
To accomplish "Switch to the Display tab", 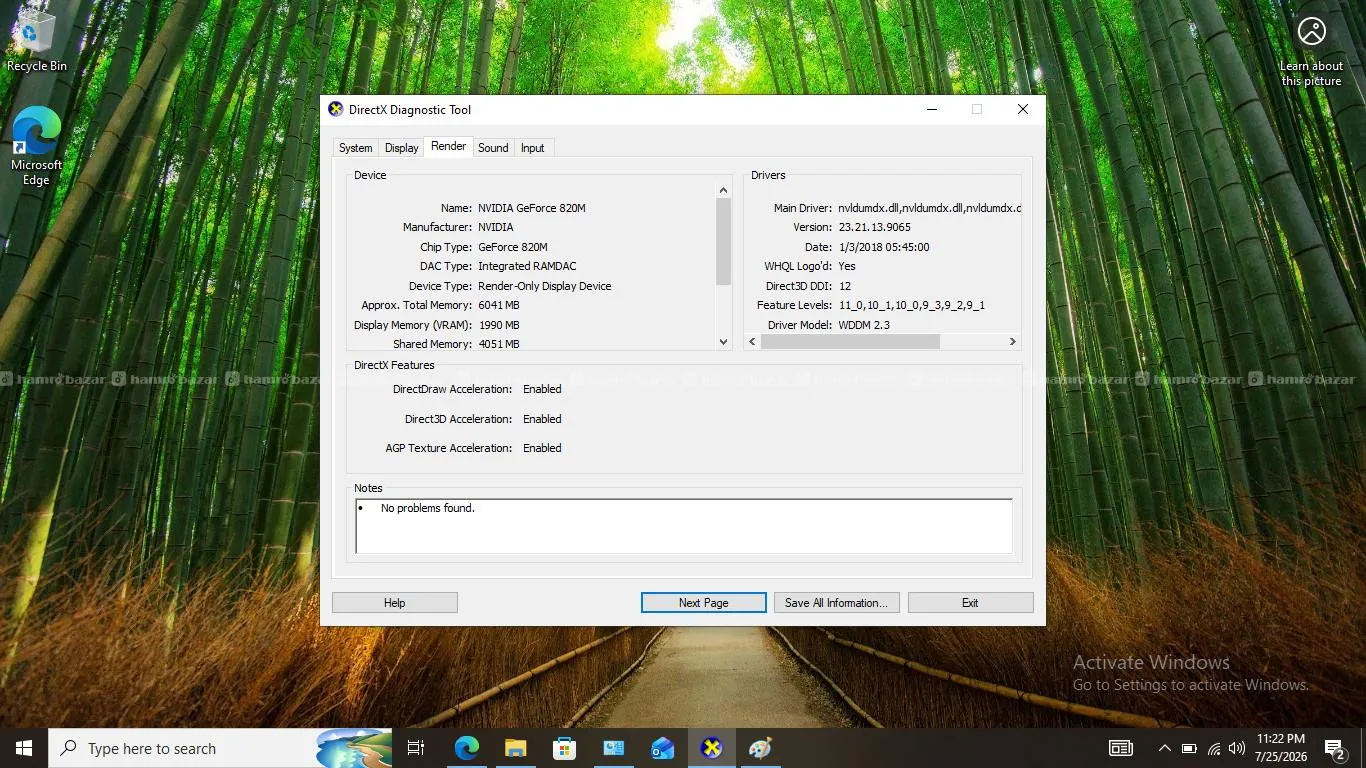I will tap(401, 147).
